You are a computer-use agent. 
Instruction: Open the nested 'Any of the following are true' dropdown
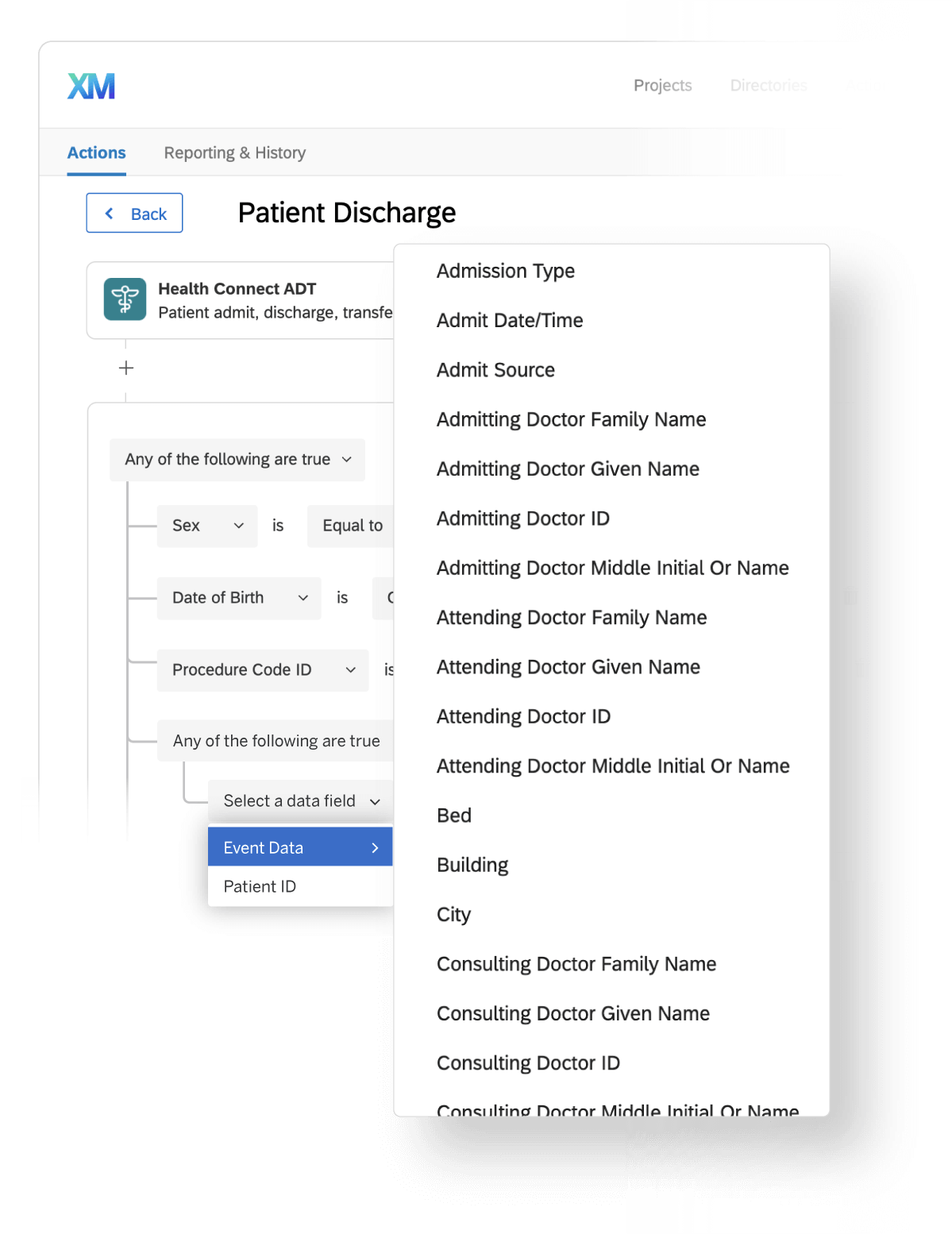click(276, 741)
